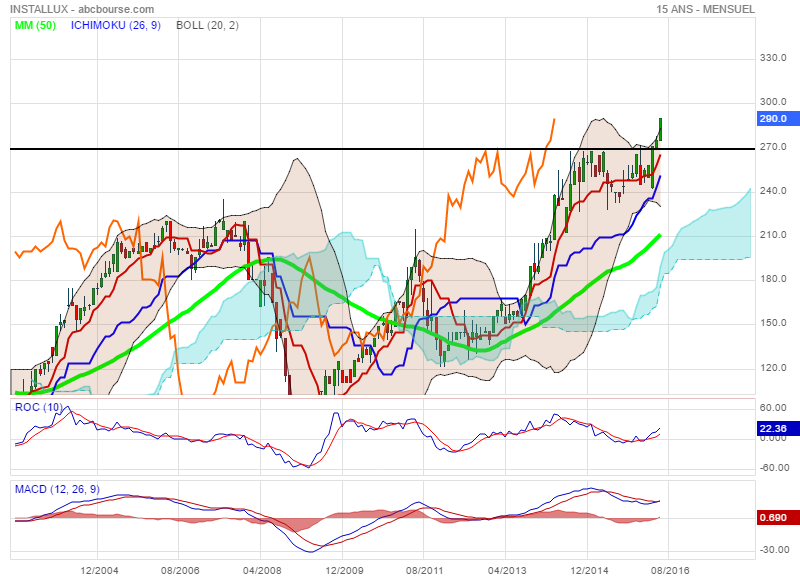This screenshot has width=800, height=580.
Task: Click the 04/2013 date axis label
Action: (507, 570)
